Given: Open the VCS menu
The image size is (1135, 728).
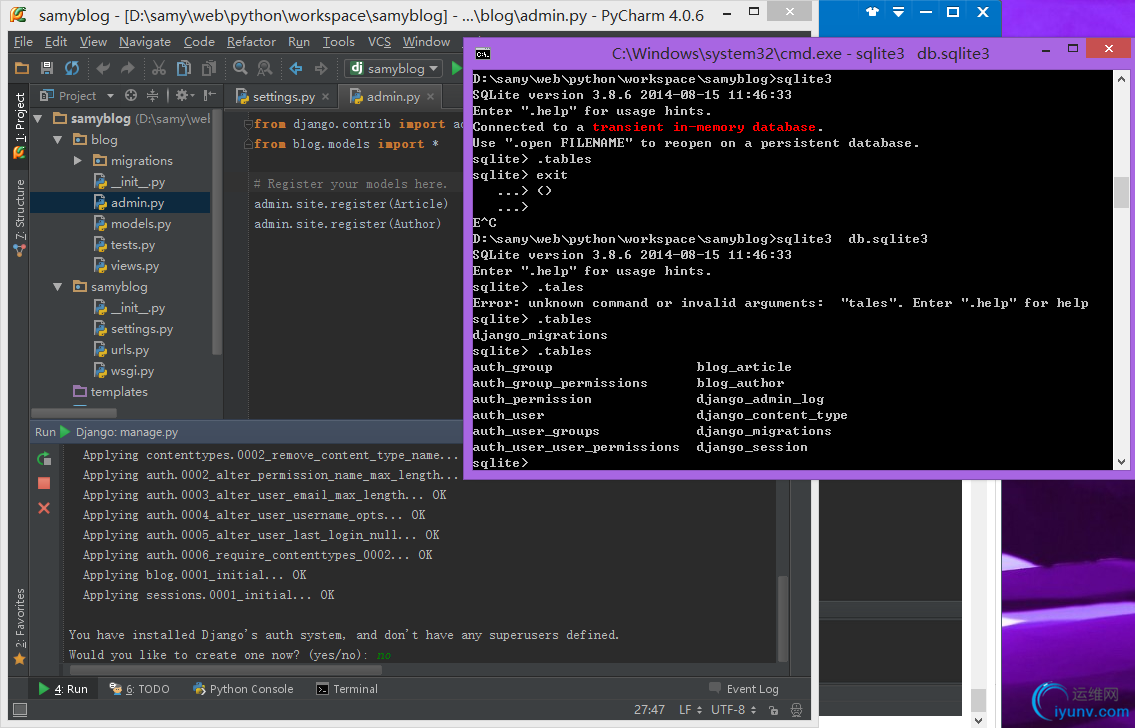Looking at the screenshot, I should [379, 42].
